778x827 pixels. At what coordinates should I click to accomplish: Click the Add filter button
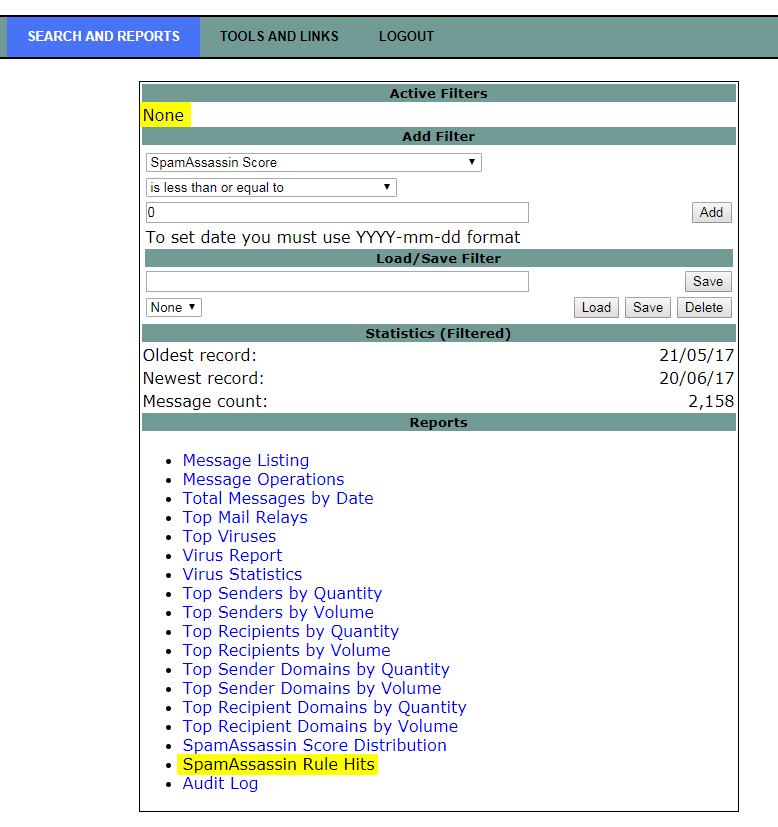point(712,213)
